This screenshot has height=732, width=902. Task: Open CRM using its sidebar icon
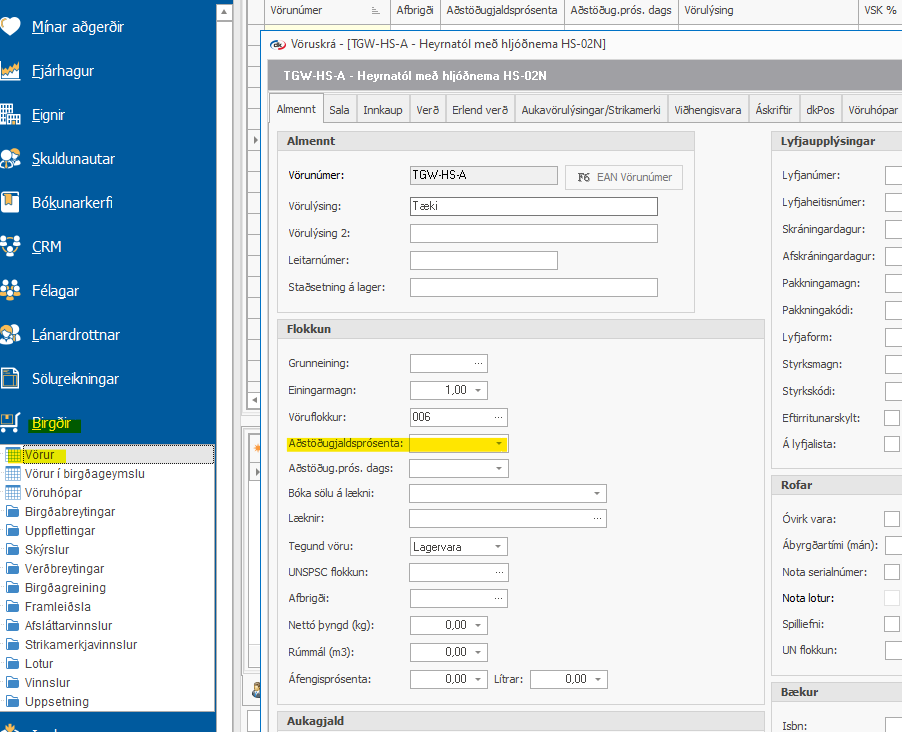coord(11,246)
